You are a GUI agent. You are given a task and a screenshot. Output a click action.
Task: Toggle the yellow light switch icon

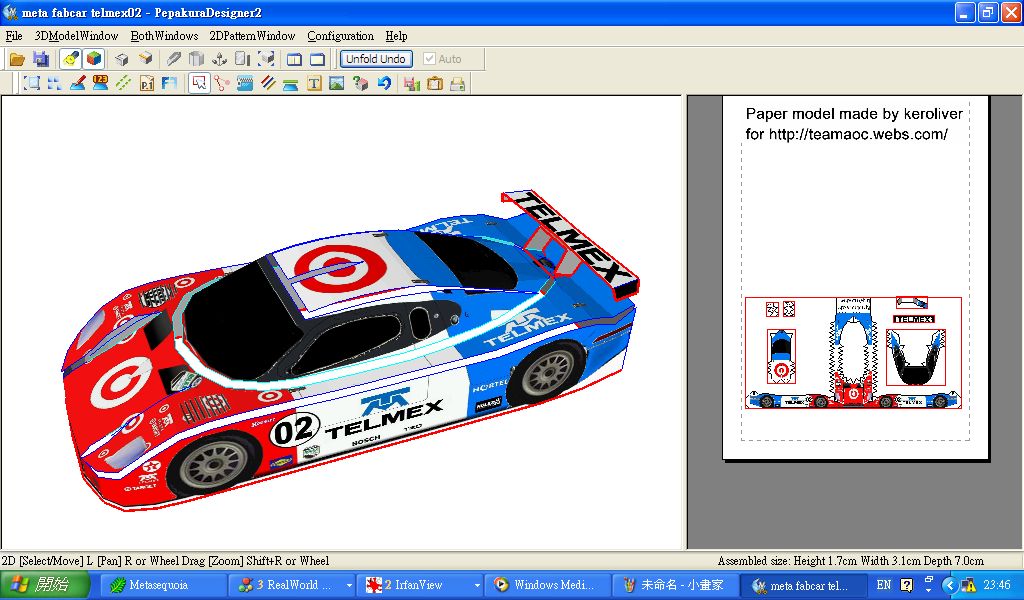point(70,59)
